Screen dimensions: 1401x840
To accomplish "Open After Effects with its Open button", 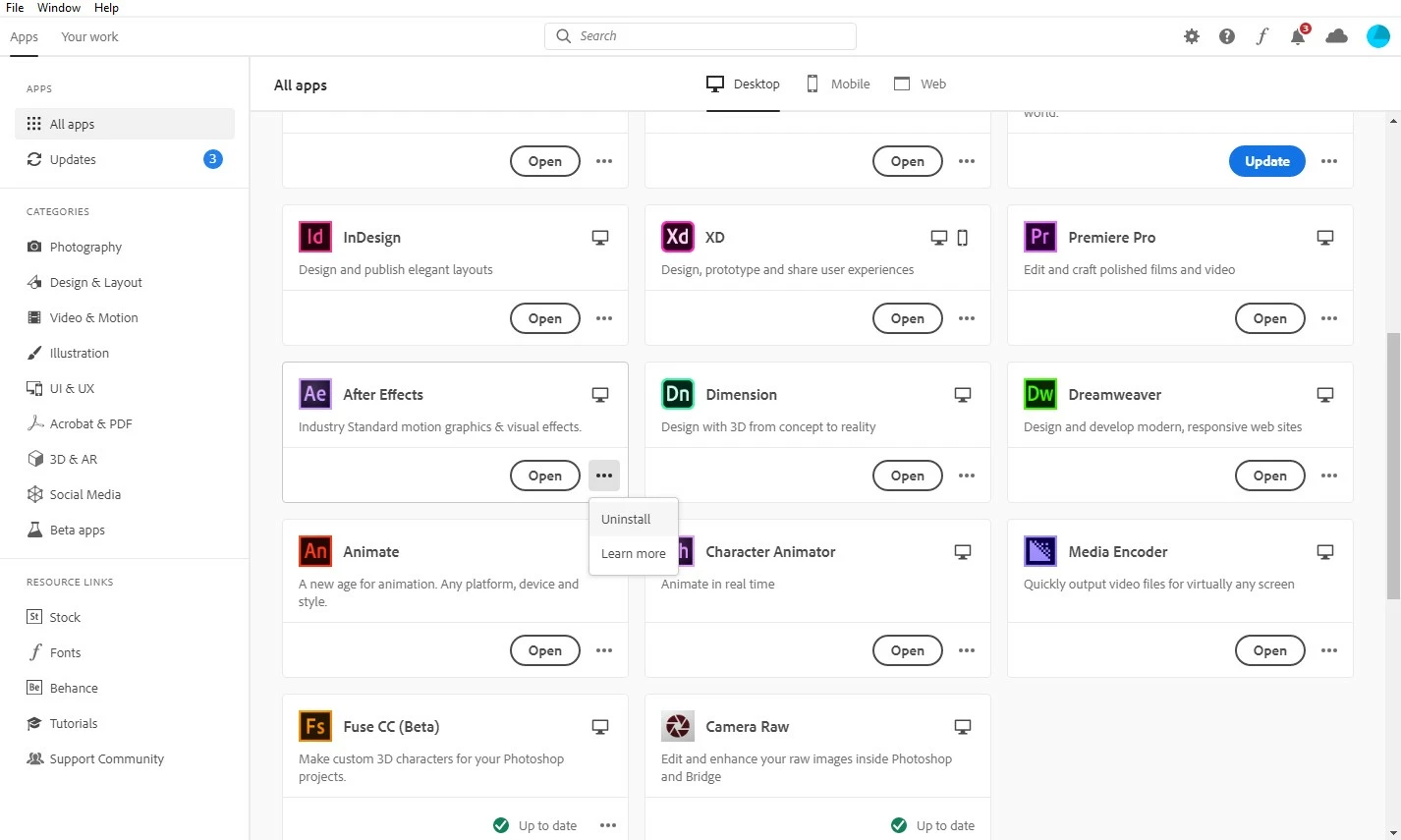I will [x=545, y=476].
